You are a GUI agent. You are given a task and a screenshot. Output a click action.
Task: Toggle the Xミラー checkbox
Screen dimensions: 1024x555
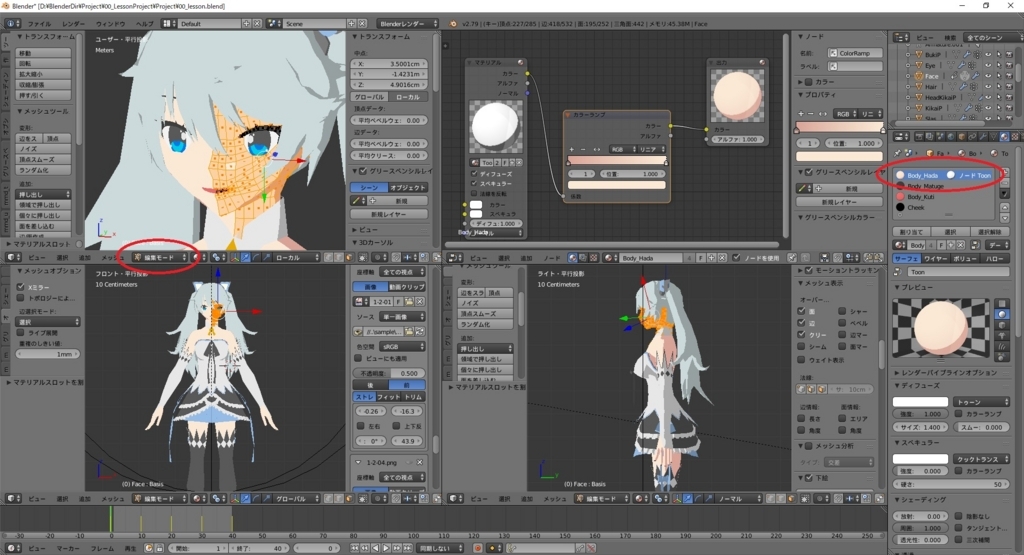coord(21,287)
